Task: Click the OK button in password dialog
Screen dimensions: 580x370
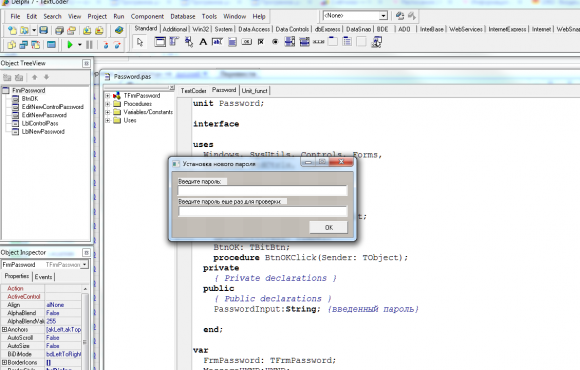Action: click(x=328, y=227)
